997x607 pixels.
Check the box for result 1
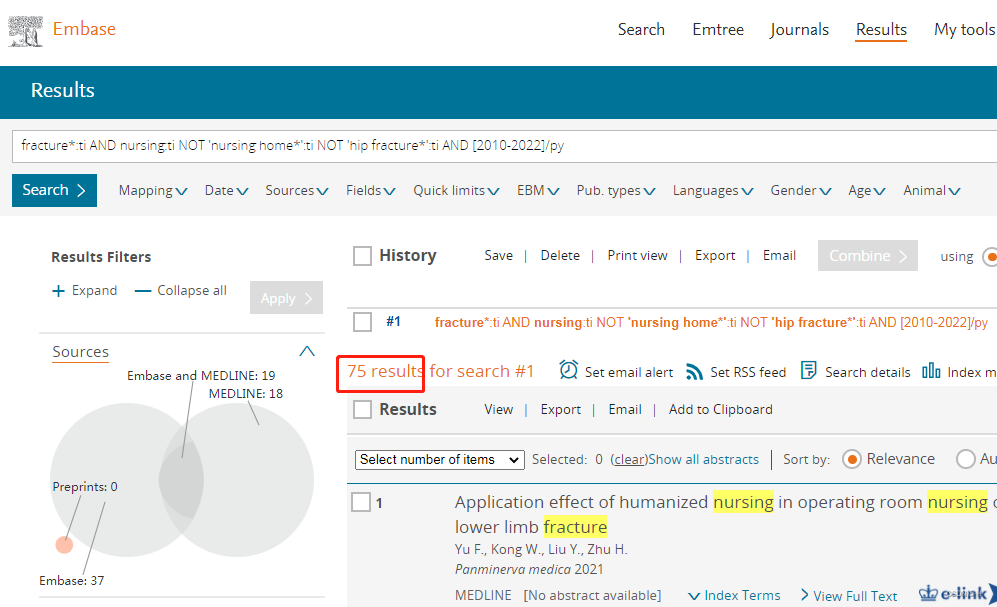361,502
